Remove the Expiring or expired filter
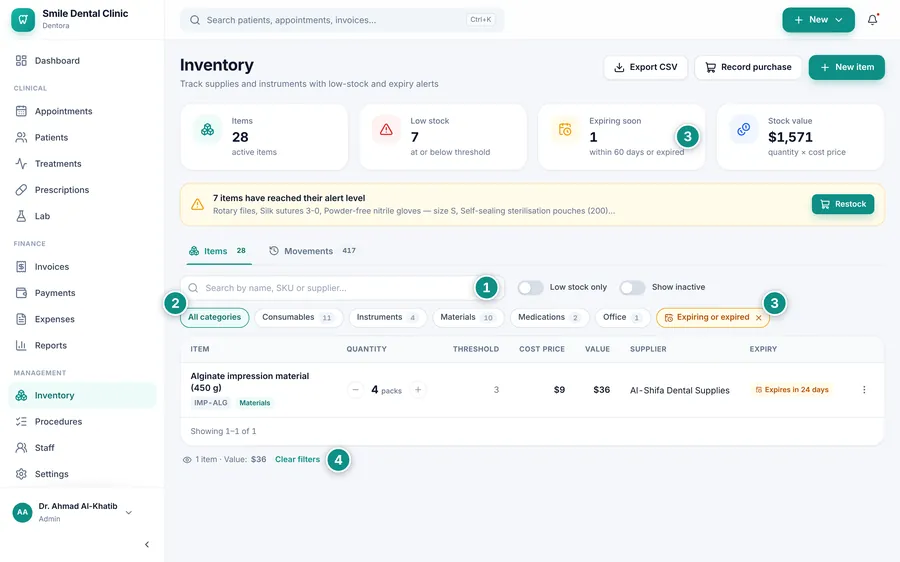This screenshot has height=562, width=900. [x=759, y=317]
